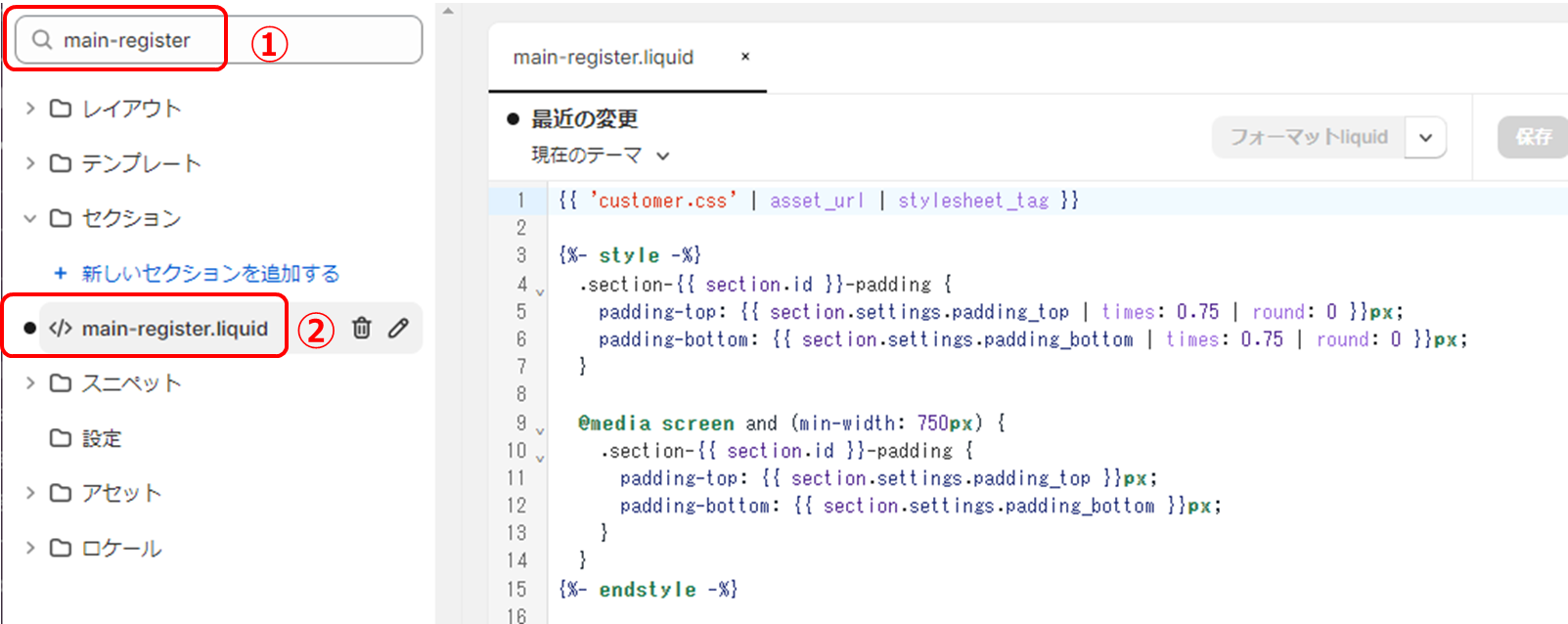Click the アセット folder icon
The image size is (1568, 624).
61,492
